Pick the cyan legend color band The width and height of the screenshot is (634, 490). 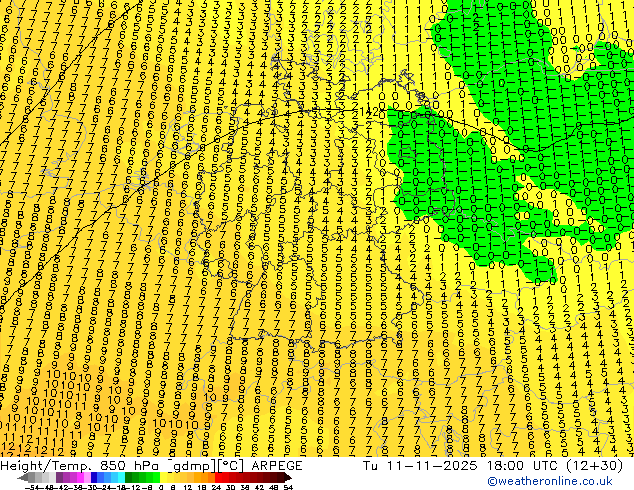[x=121, y=477]
